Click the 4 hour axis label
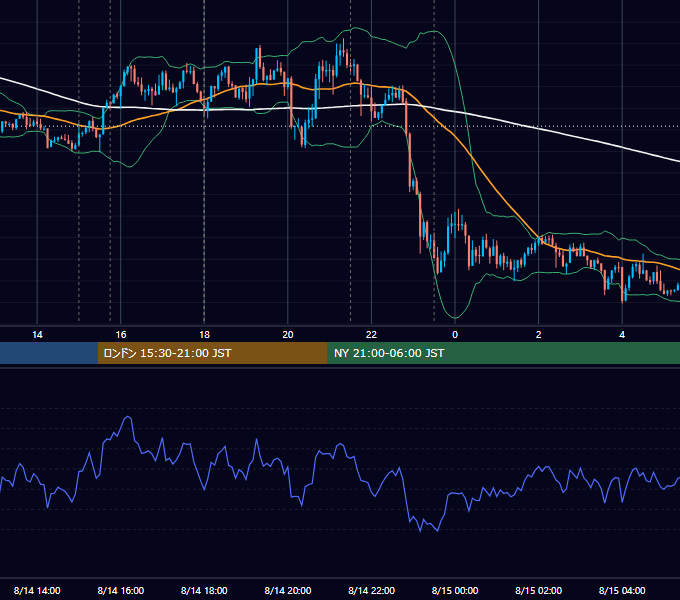Image resolution: width=680 pixels, height=600 pixels. [x=622, y=335]
